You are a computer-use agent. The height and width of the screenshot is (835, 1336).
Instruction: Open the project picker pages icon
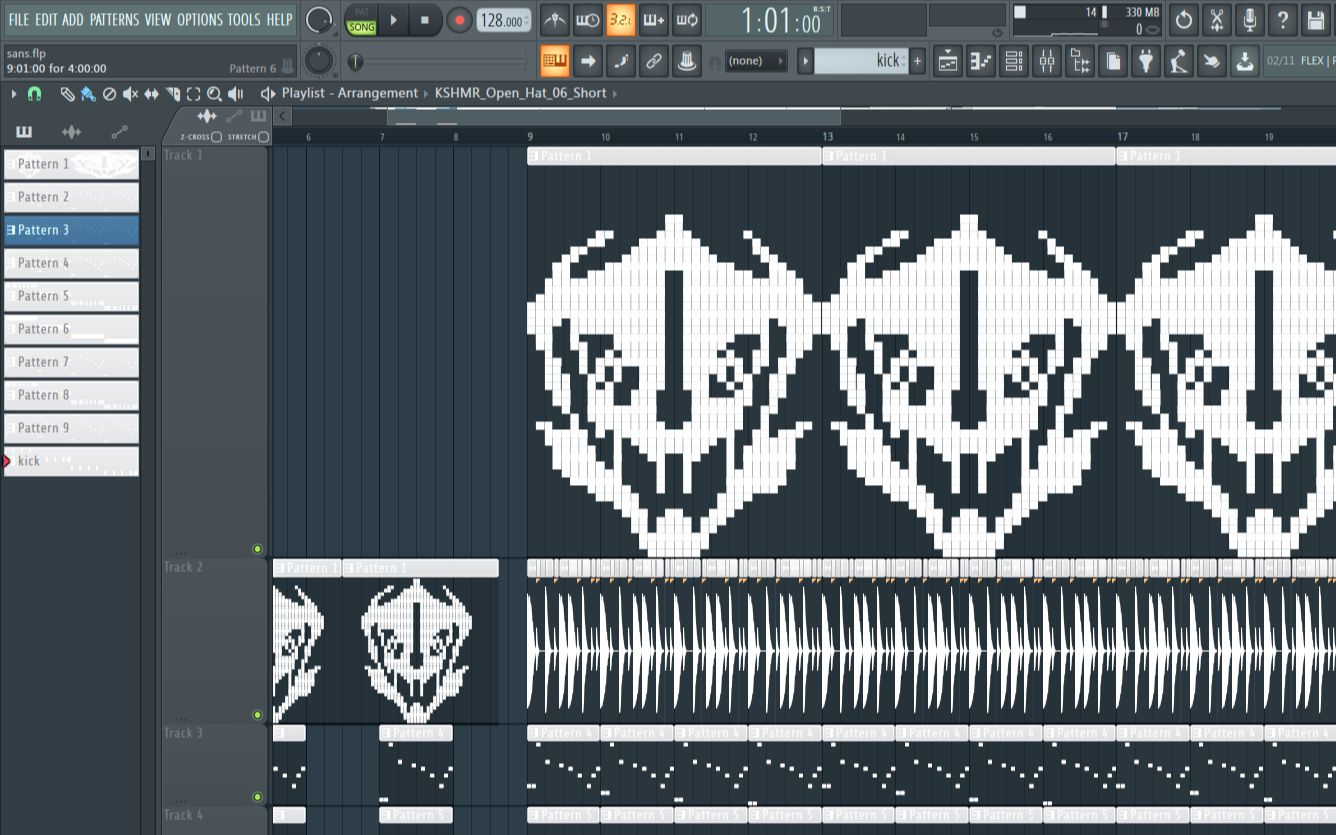1113,61
